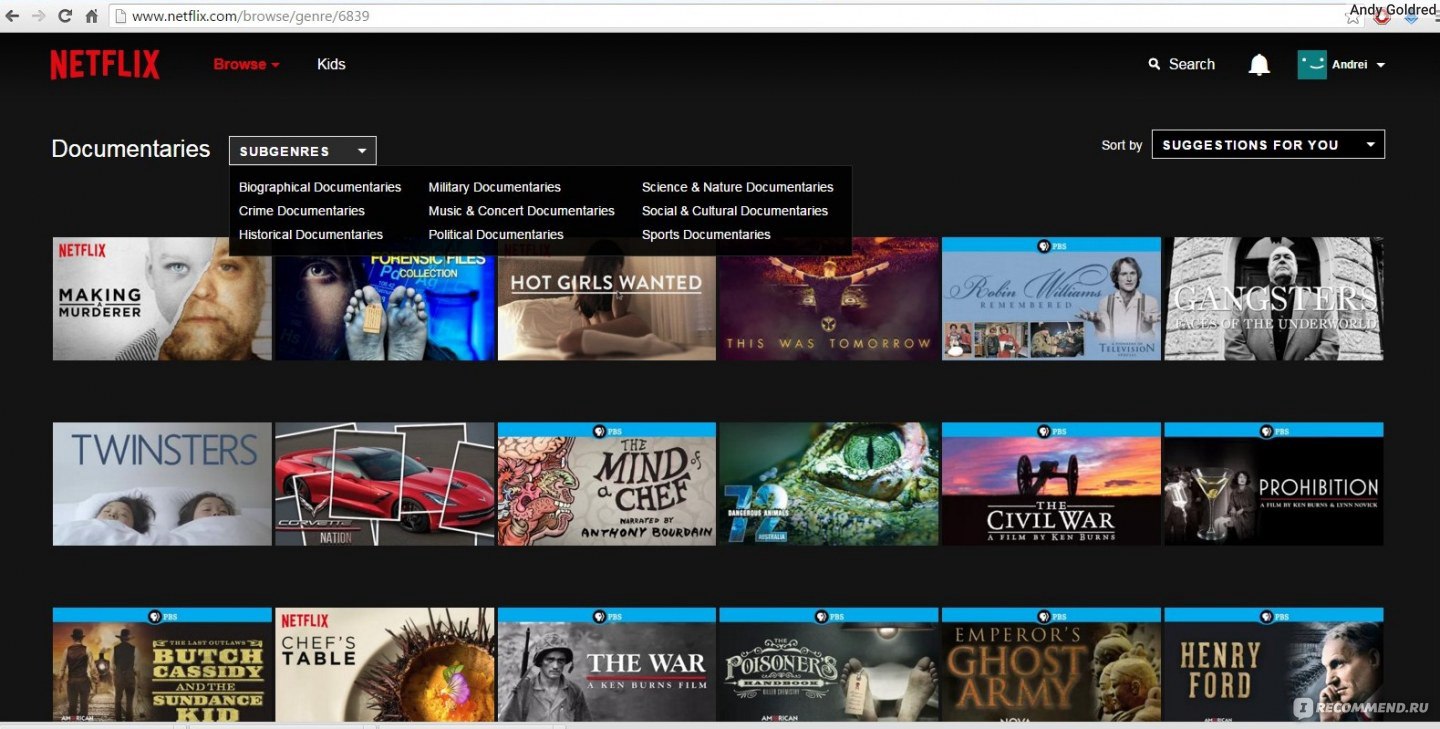This screenshot has height=729, width=1440.
Task: Open the Browse dropdown menu
Action: point(246,64)
